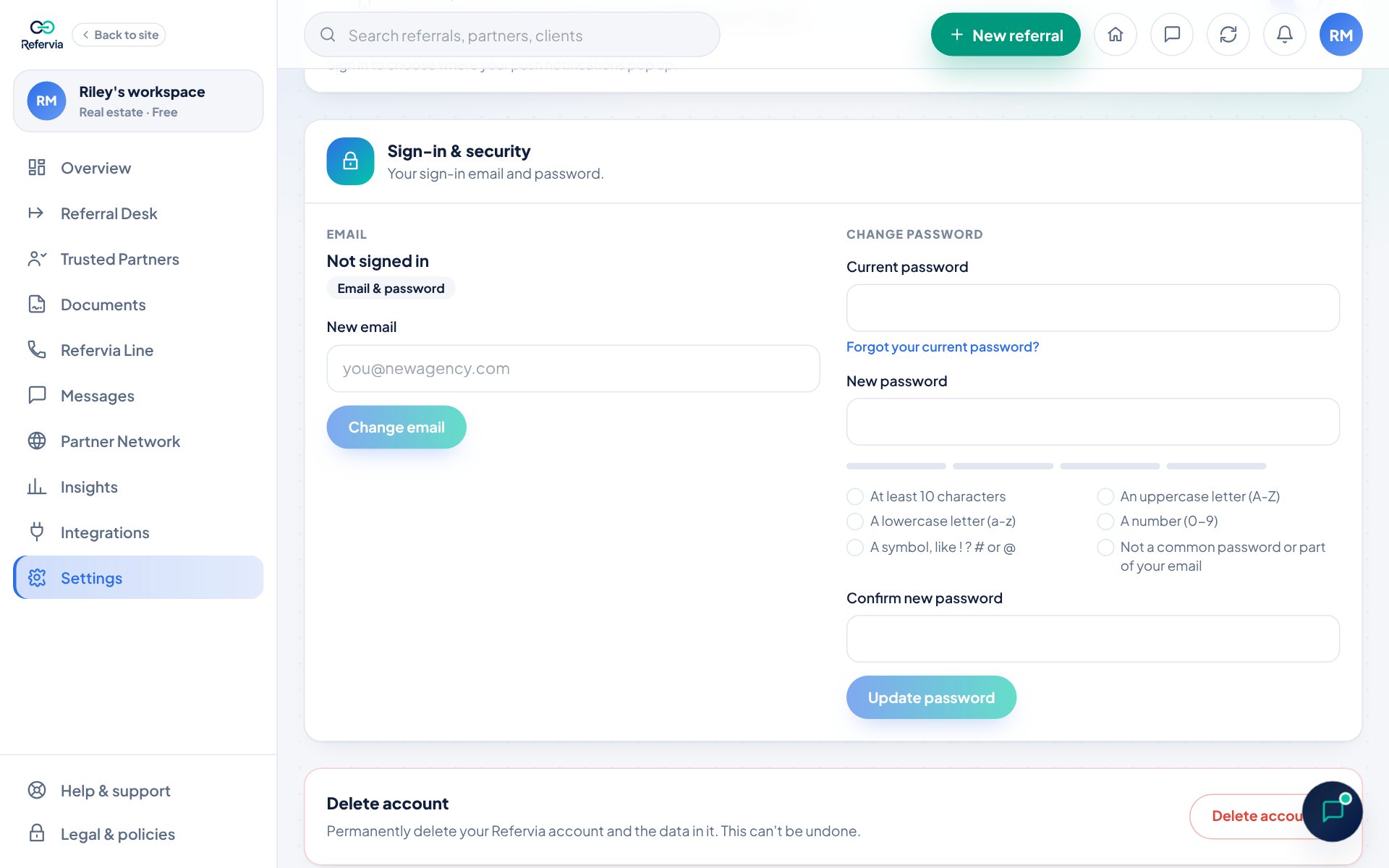Open the RM profile avatar in top bar
Image resolution: width=1389 pixels, height=868 pixels.
(1341, 35)
